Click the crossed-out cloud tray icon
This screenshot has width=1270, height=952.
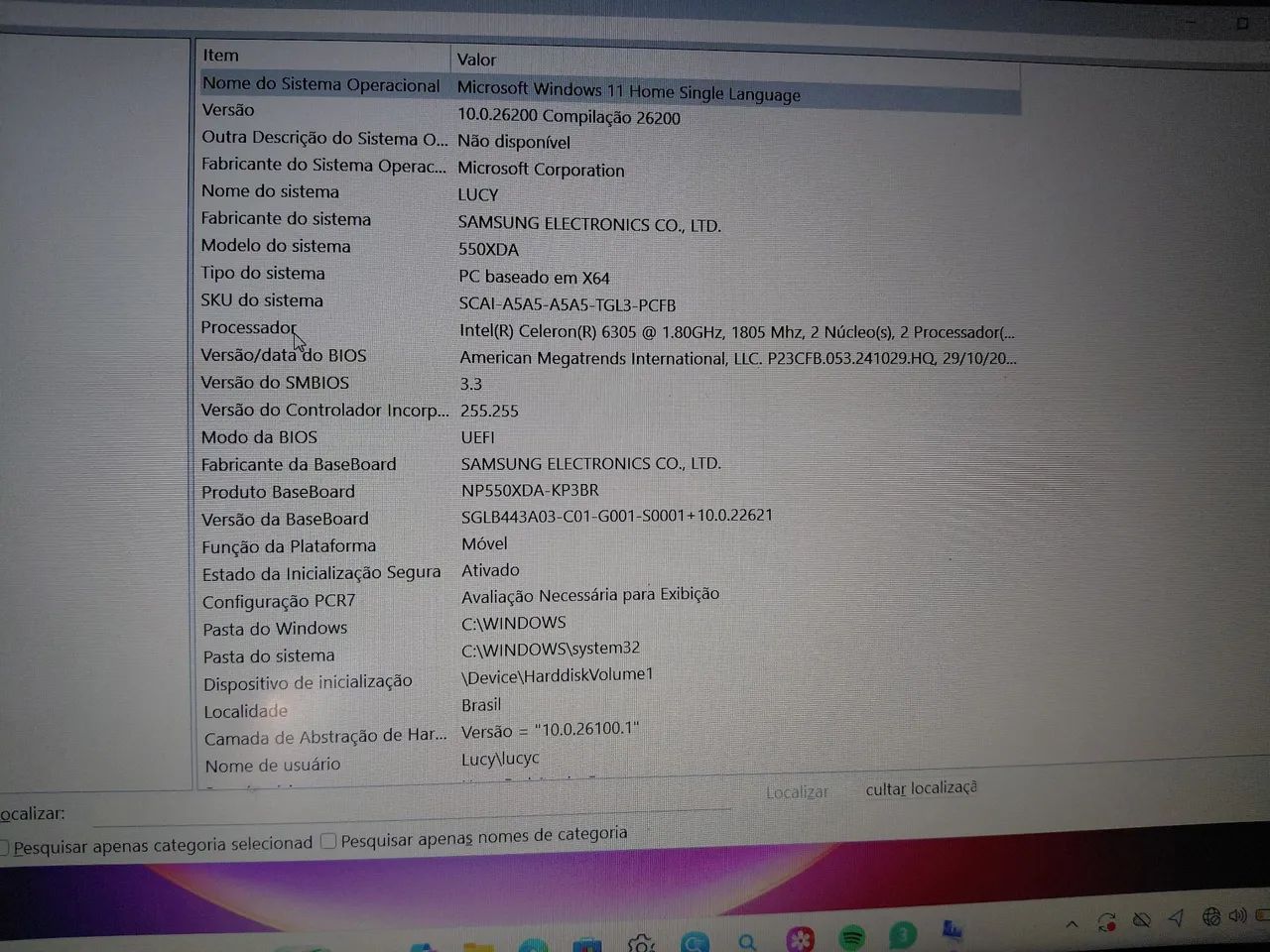click(x=1142, y=920)
